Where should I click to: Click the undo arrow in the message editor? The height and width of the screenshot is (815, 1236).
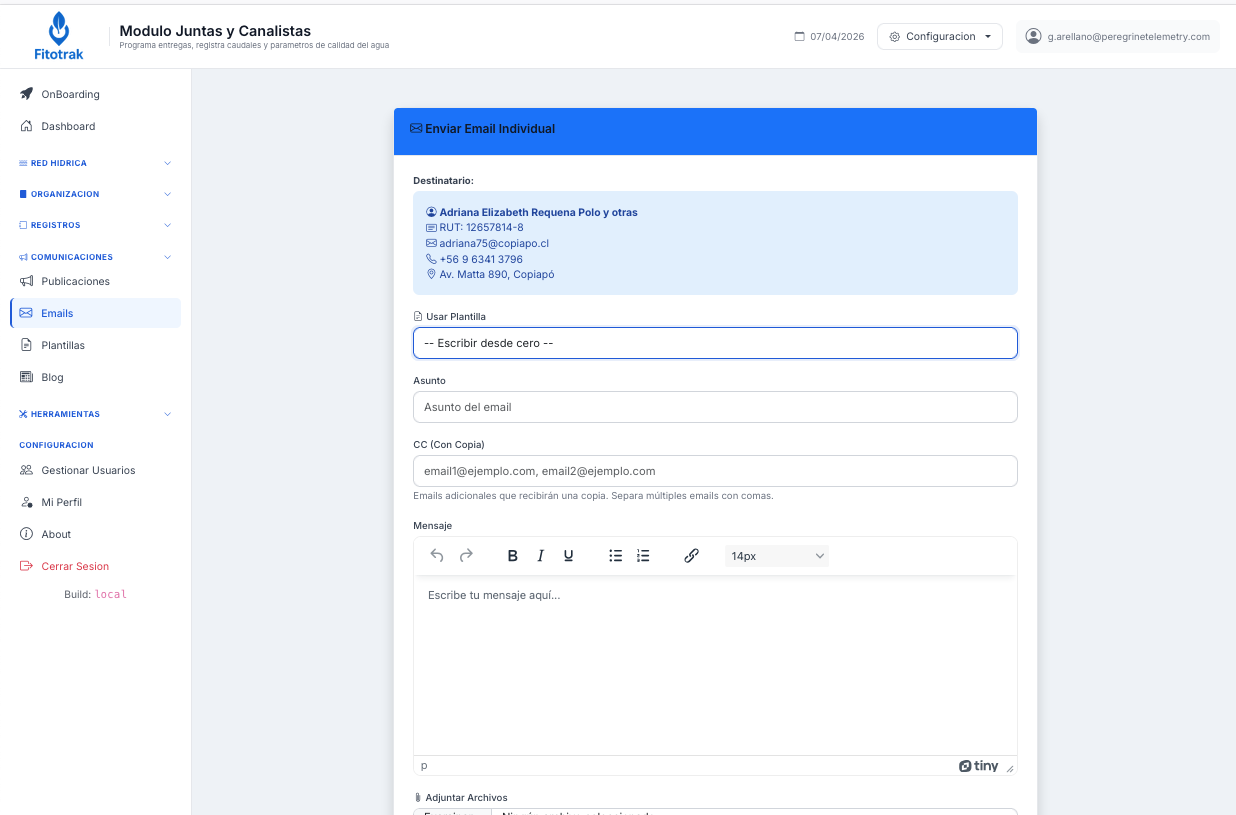(x=437, y=555)
